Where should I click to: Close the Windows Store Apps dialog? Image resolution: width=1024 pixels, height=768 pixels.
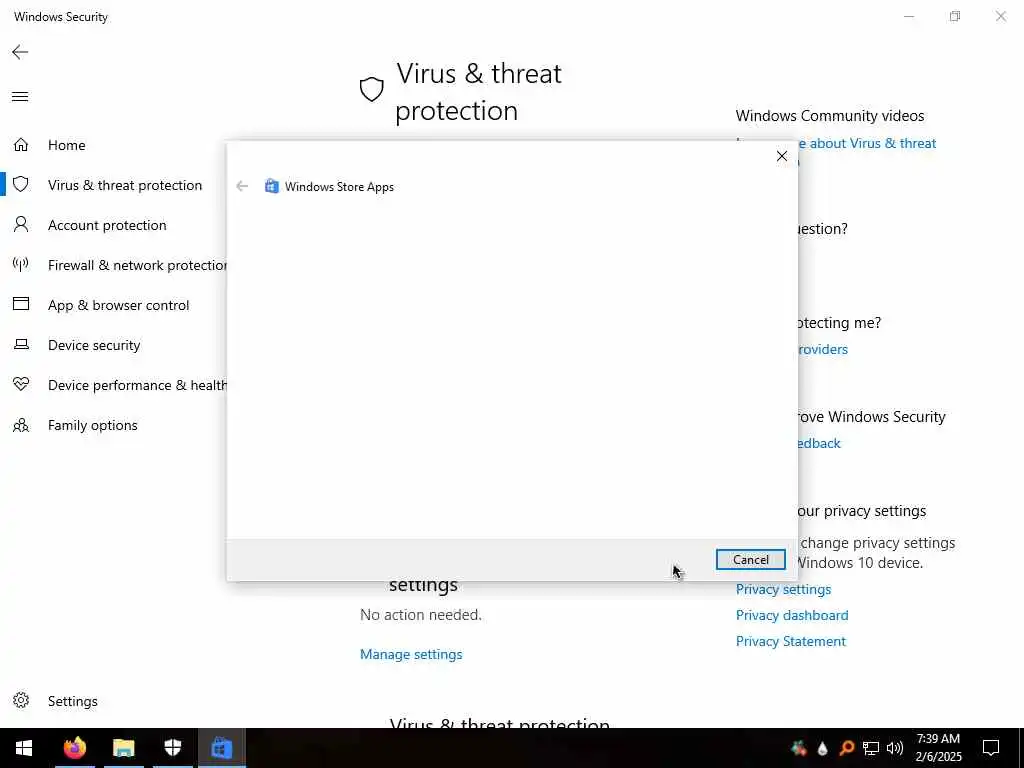click(782, 156)
